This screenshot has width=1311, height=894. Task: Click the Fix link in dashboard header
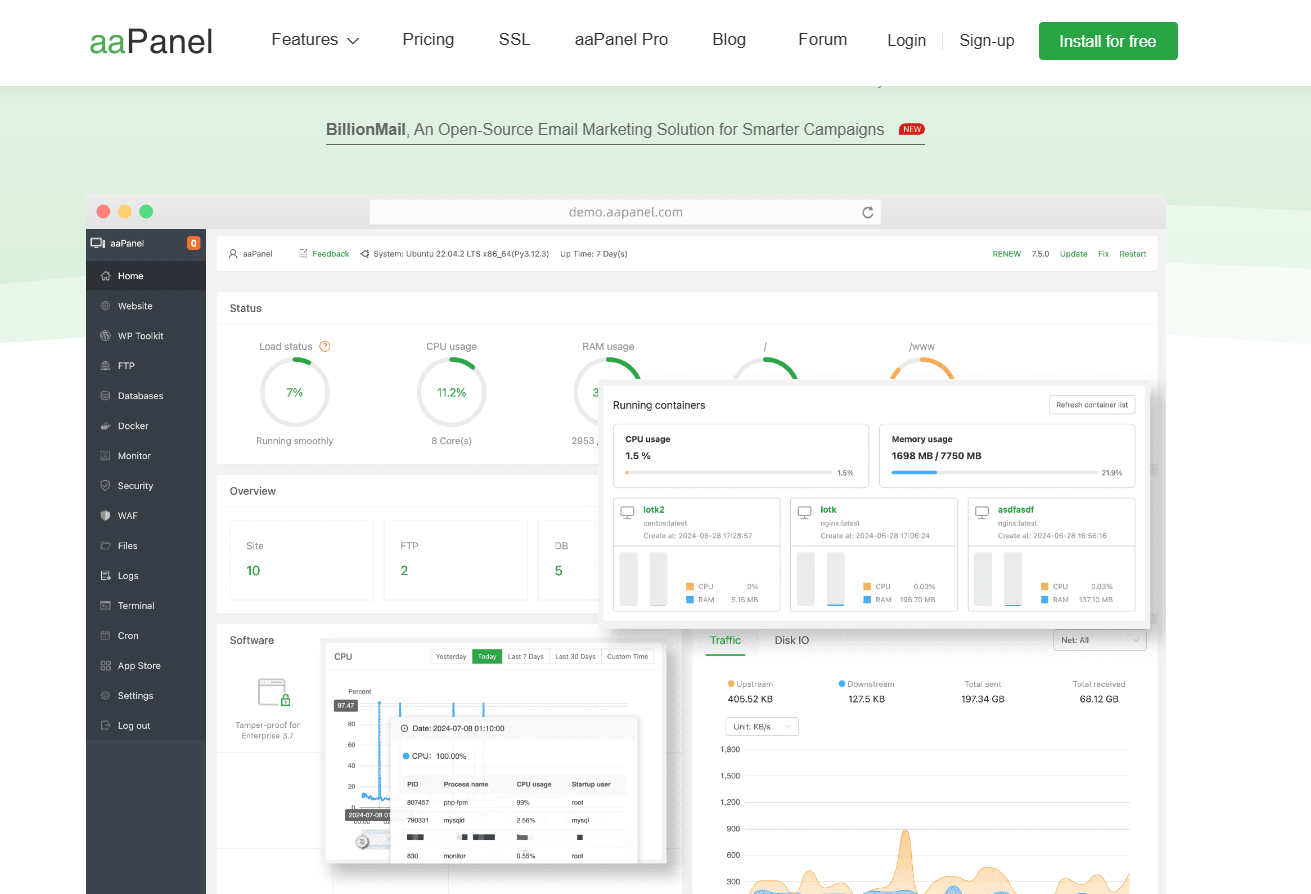pos(1103,254)
